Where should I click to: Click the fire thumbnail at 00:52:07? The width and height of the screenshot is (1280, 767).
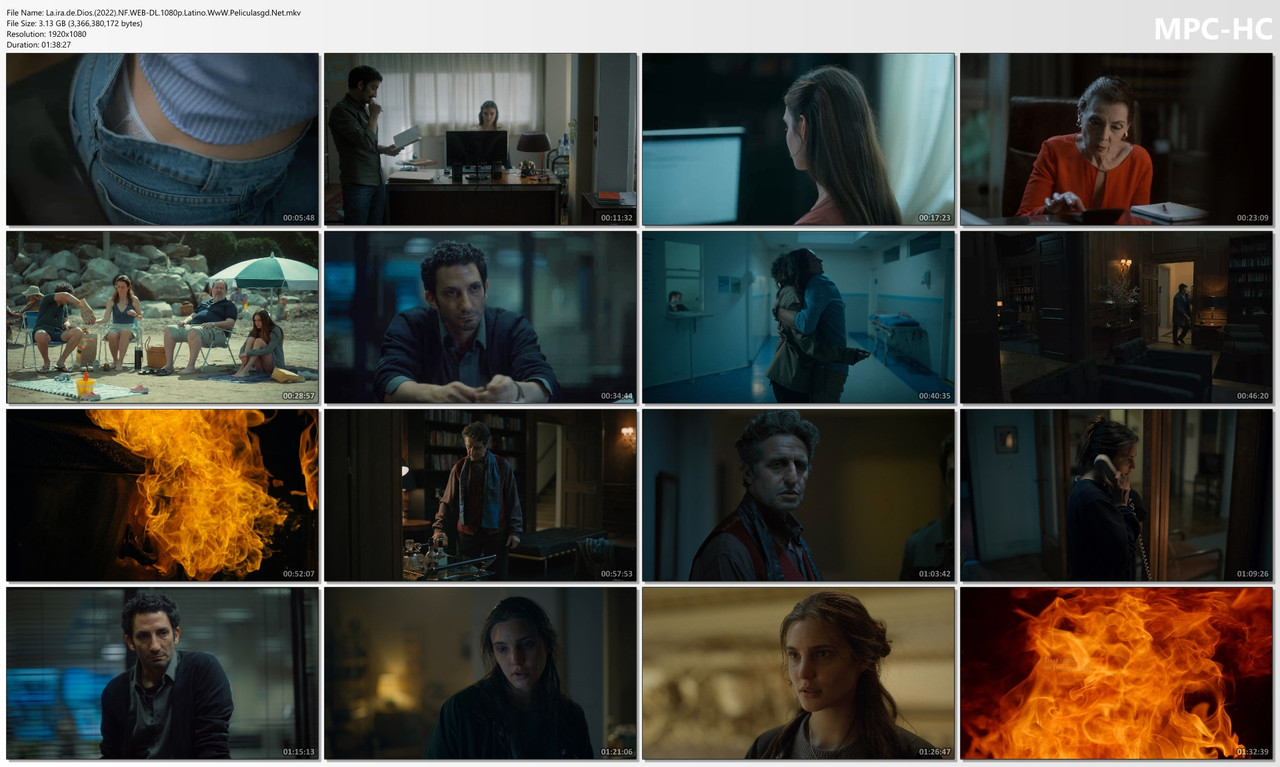[162, 495]
